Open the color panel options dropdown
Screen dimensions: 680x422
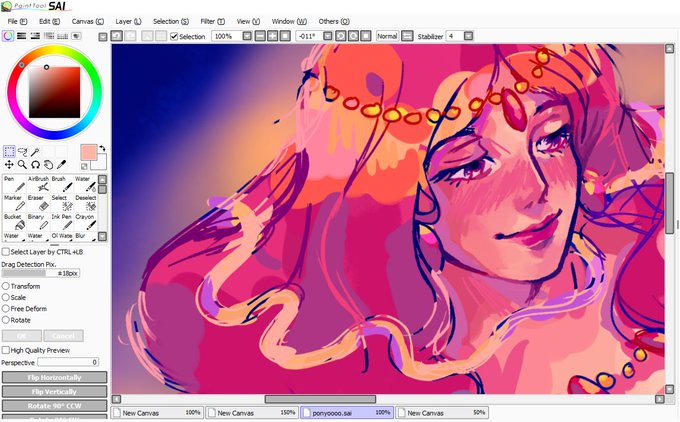[x=103, y=37]
